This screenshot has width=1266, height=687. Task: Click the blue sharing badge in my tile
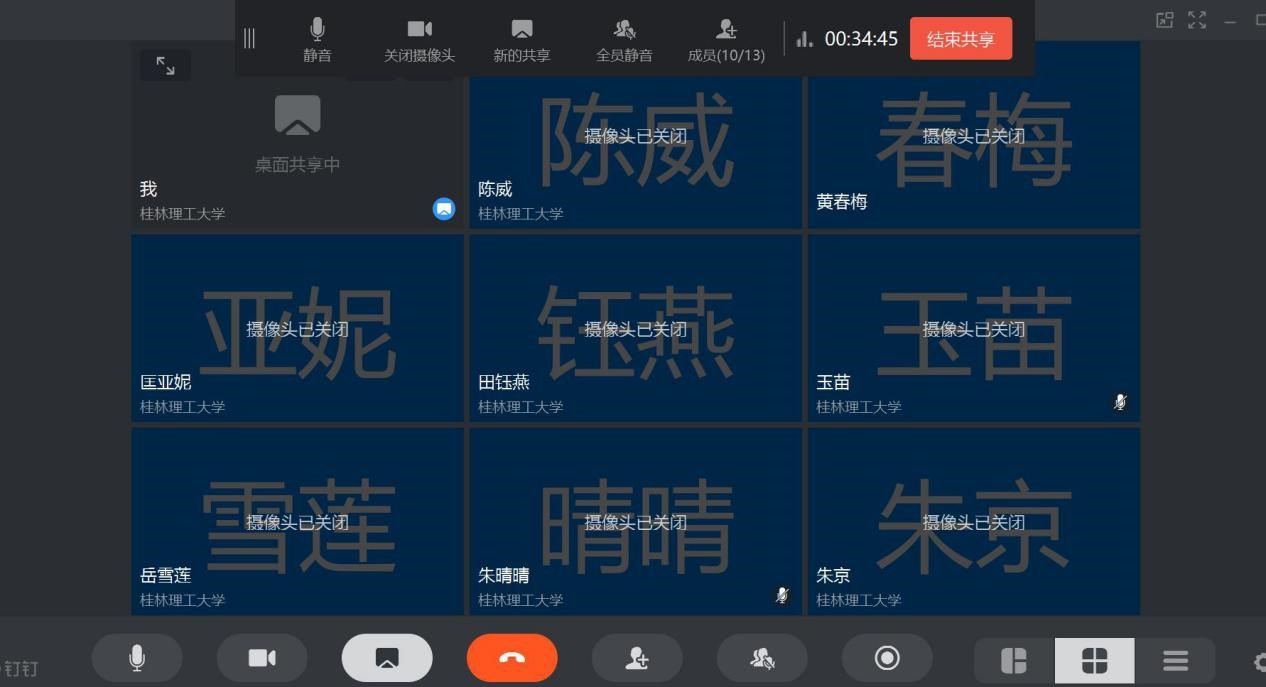click(444, 208)
